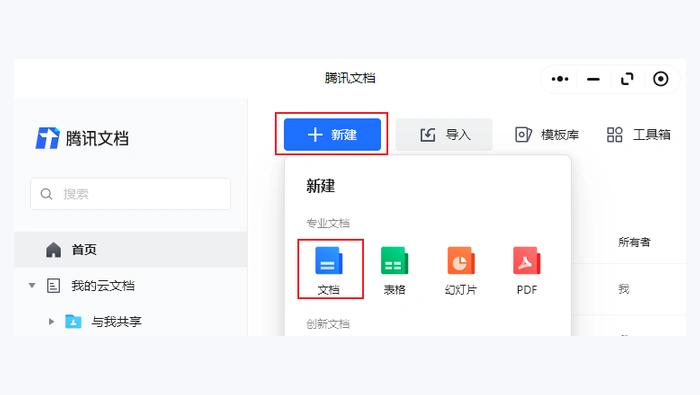Click the 我的云文档 document icon
This screenshot has width=700, height=395.
(54, 286)
